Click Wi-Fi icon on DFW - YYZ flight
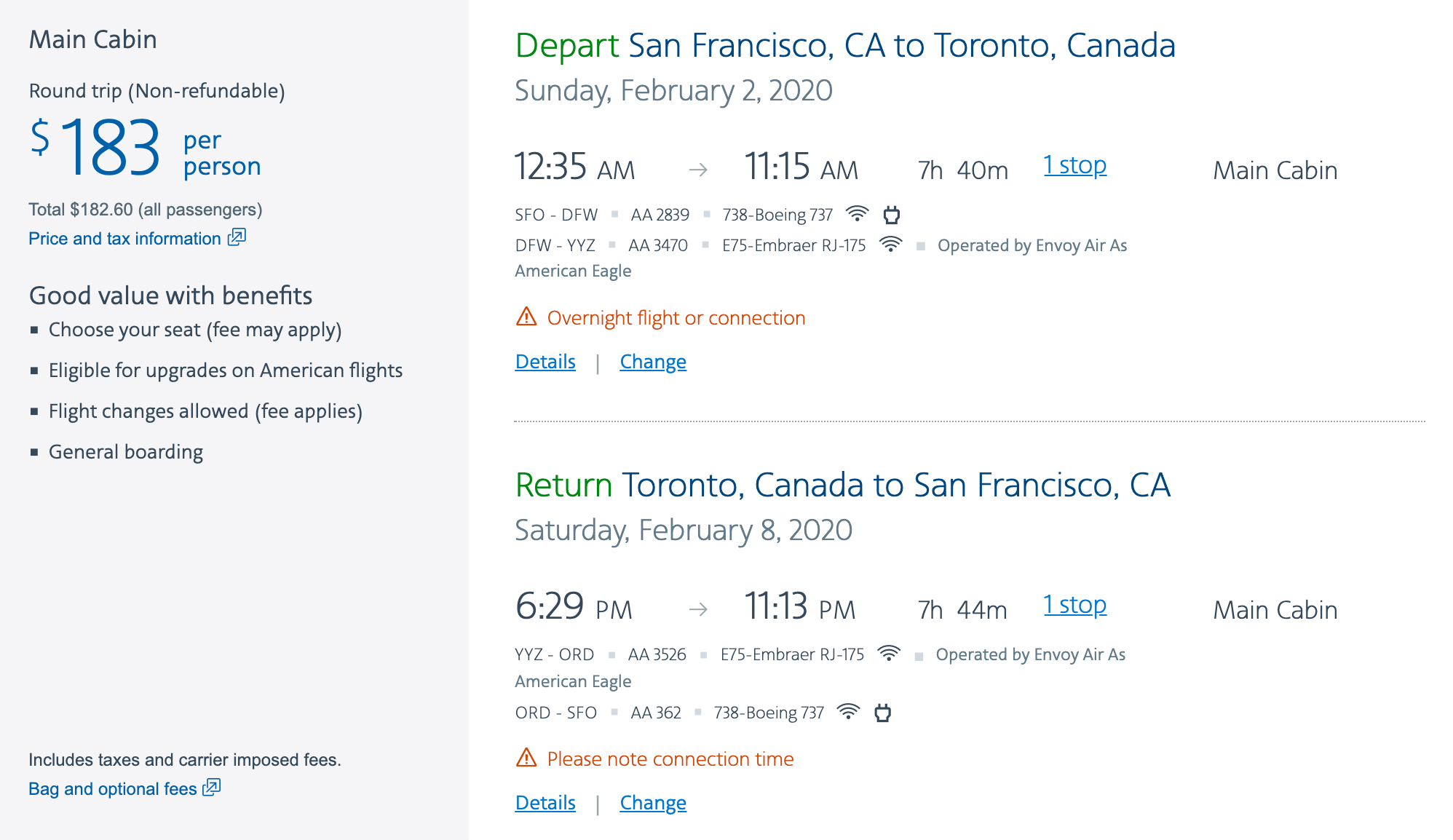Viewport: 1453px width, 840px height. tap(890, 245)
